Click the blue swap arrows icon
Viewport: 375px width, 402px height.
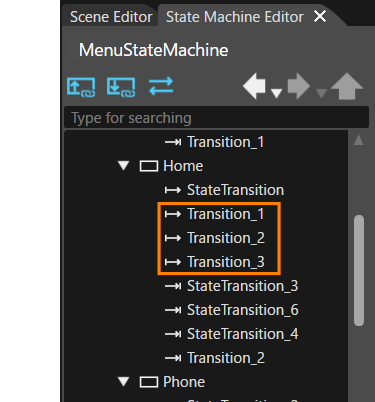pyautogui.click(x=161, y=86)
